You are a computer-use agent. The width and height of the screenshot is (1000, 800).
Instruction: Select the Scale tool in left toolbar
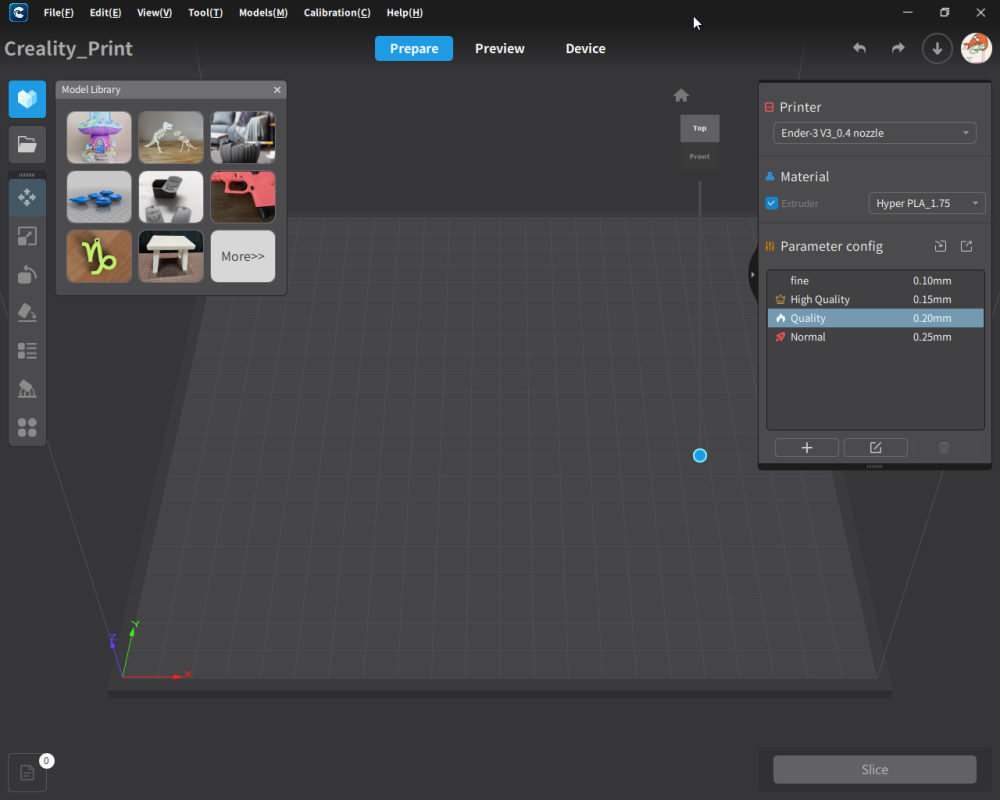pyautogui.click(x=27, y=236)
